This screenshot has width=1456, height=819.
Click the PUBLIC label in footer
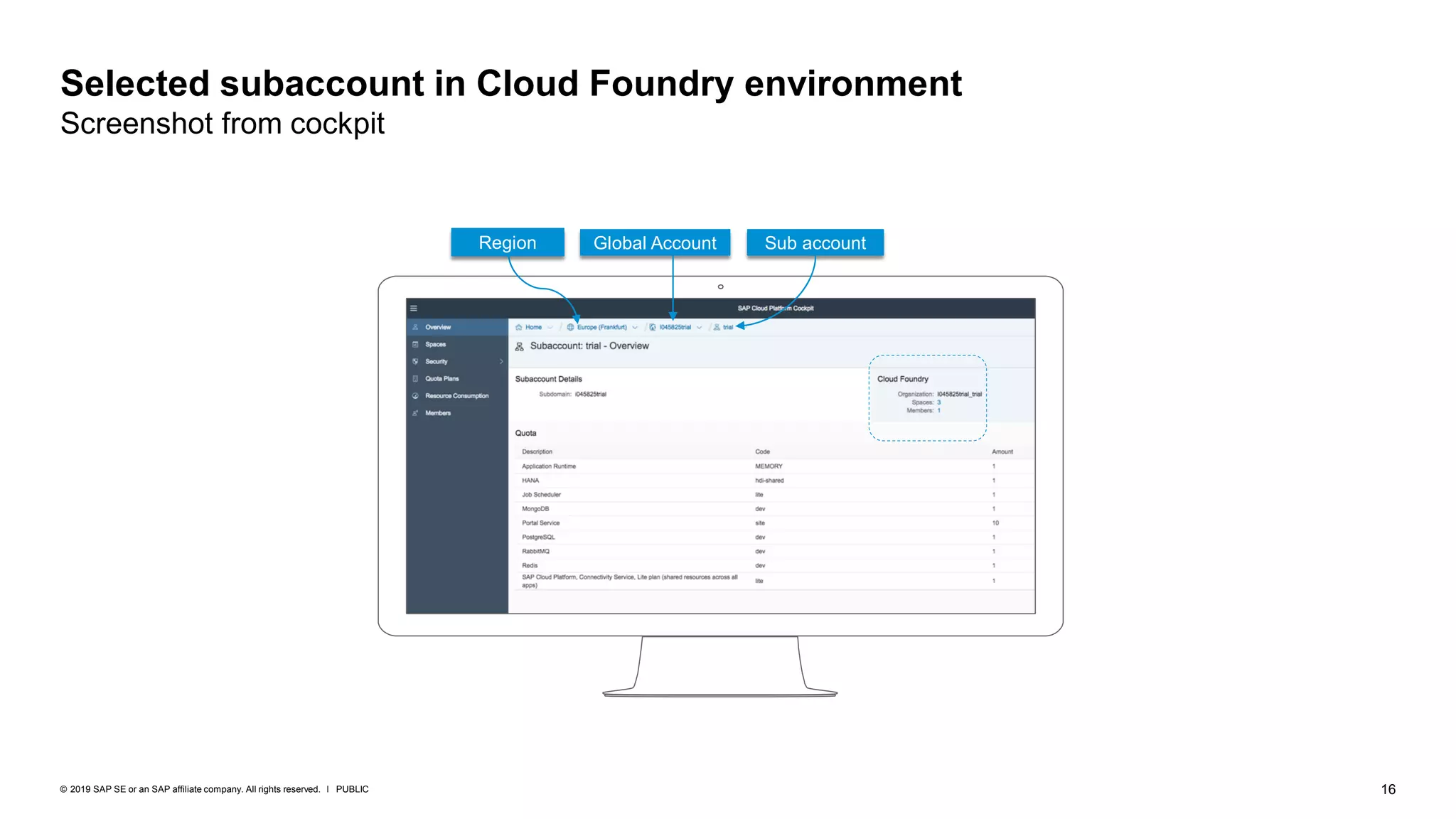click(352, 789)
